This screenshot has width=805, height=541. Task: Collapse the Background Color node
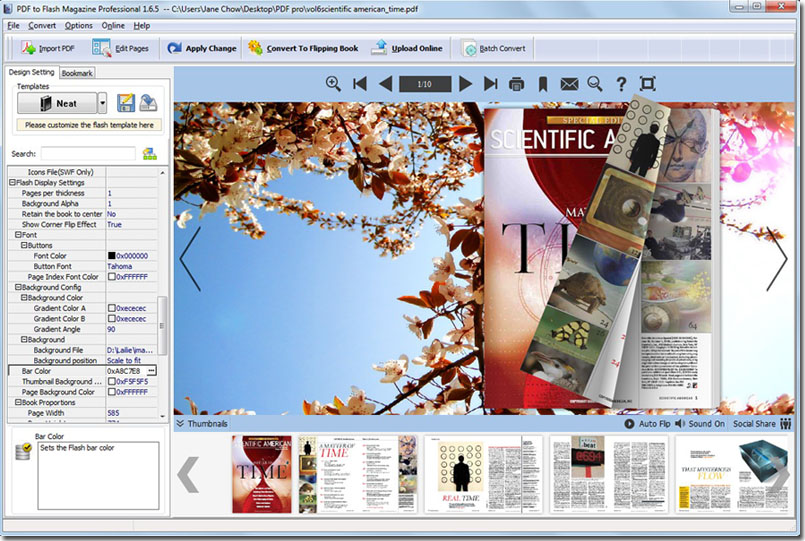point(24,298)
